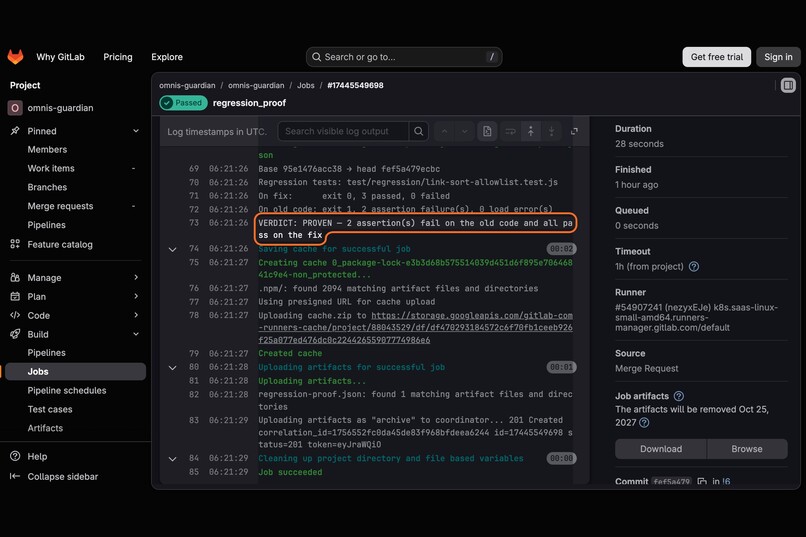Open Pipelines under the Build section
The height and width of the screenshot is (537, 806).
tap(46, 353)
